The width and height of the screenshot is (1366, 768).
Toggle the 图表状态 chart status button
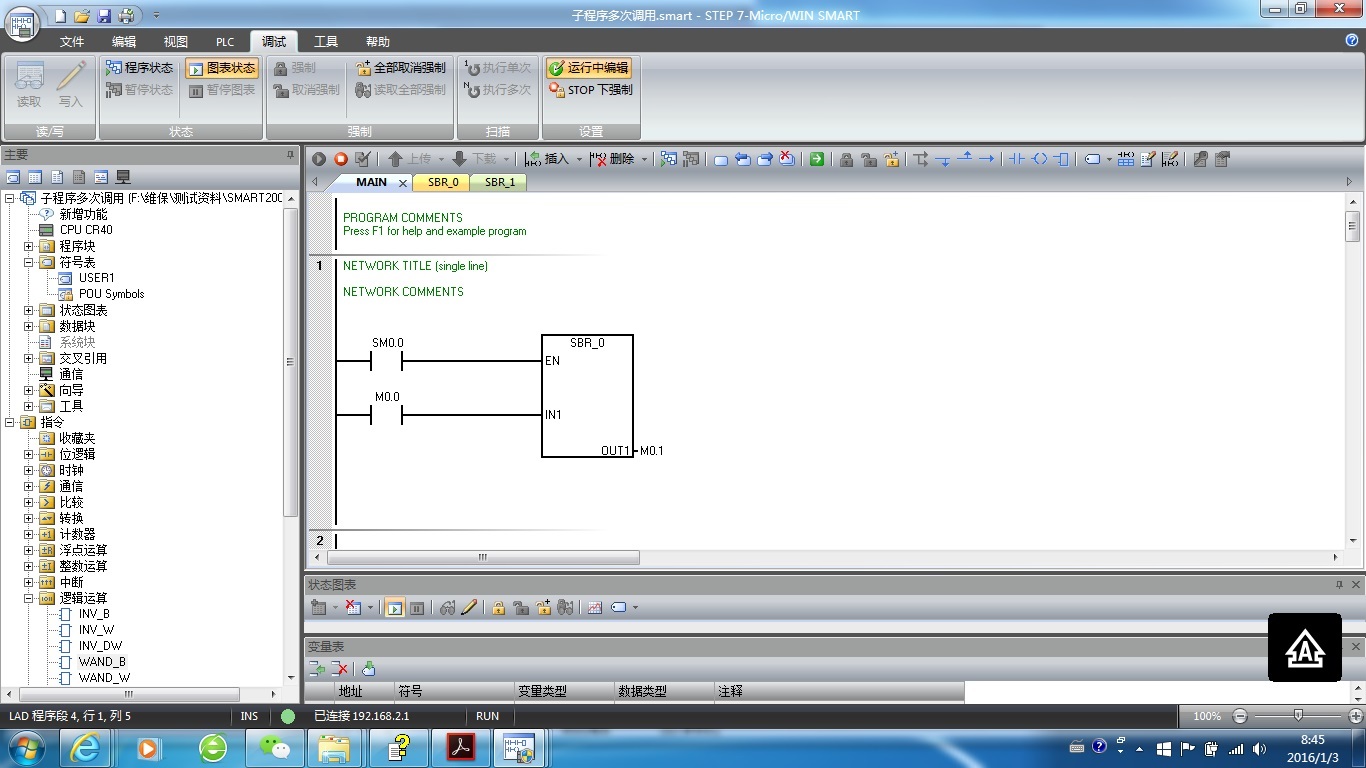click(x=221, y=68)
